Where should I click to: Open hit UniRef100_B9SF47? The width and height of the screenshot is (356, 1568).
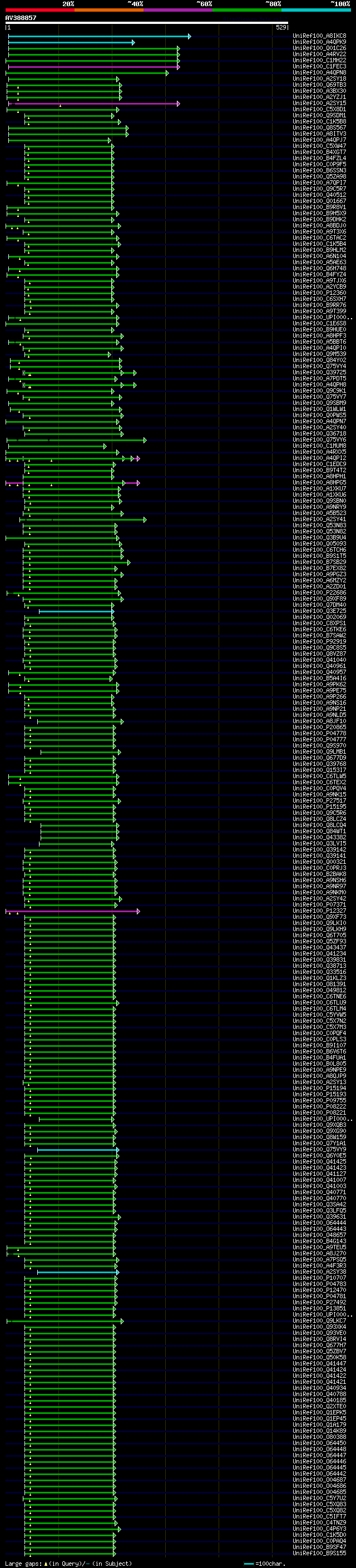coord(319,1547)
